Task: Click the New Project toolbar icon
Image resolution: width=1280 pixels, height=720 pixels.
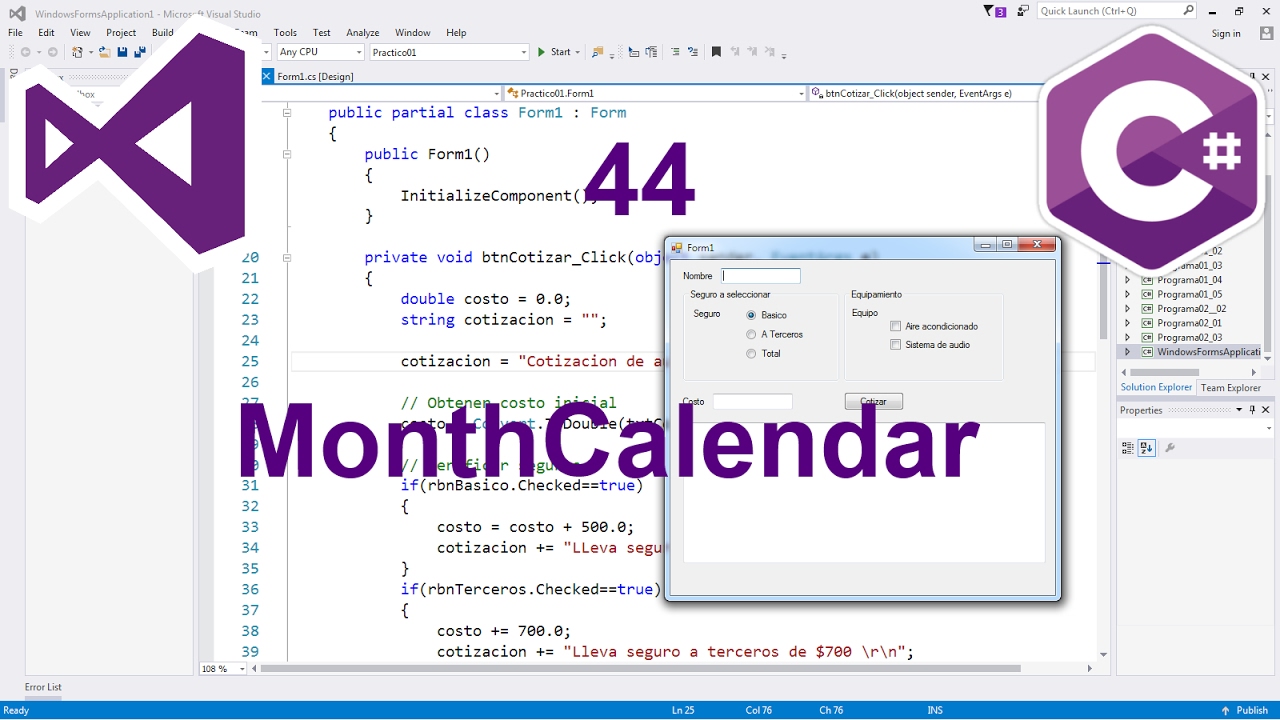Action: [77, 52]
